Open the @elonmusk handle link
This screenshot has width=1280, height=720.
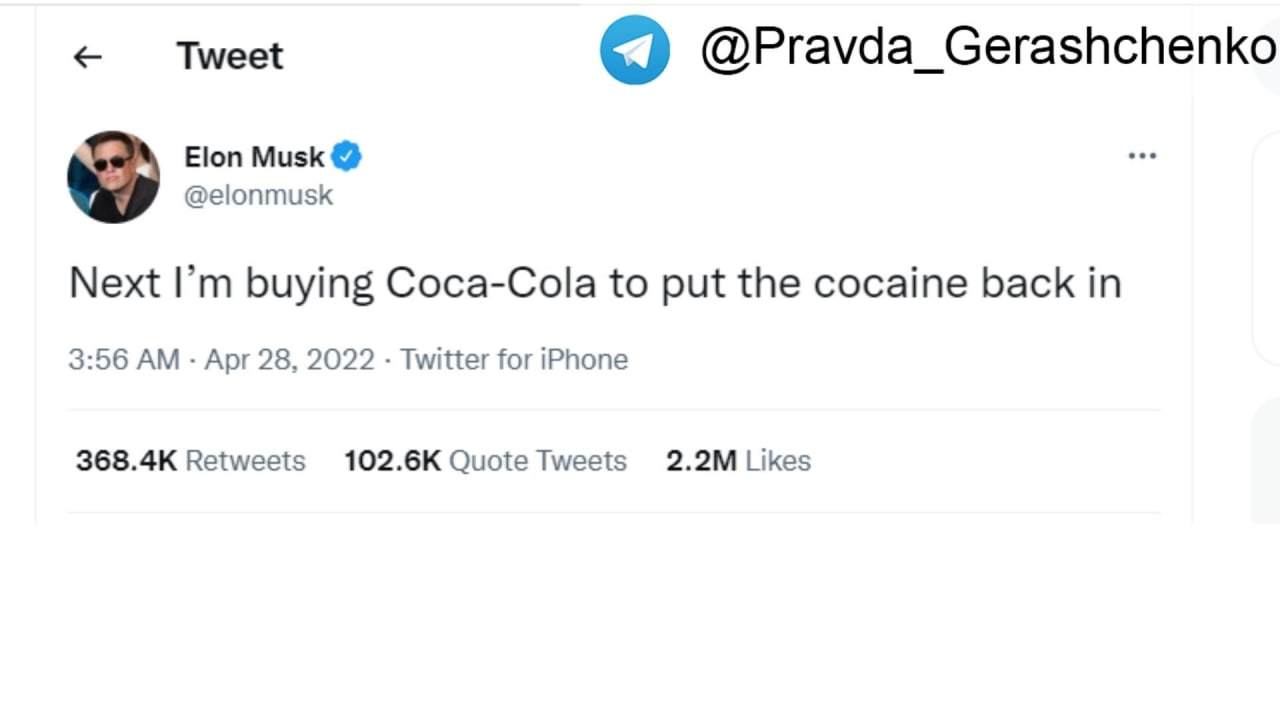click(258, 195)
